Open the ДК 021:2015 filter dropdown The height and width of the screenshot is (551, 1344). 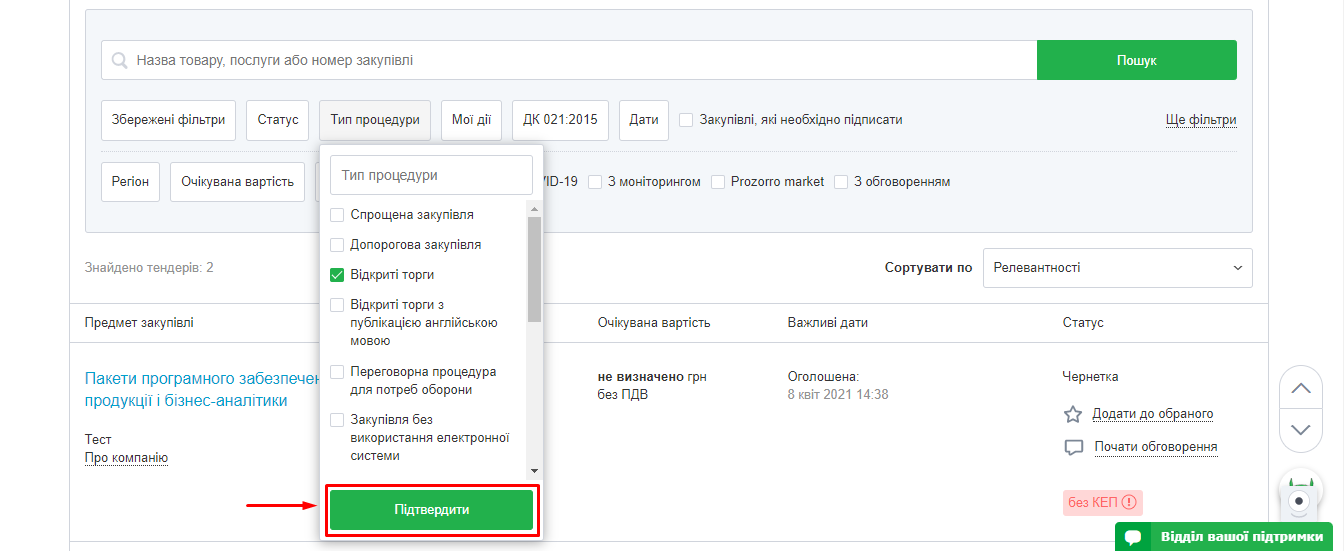(x=560, y=120)
